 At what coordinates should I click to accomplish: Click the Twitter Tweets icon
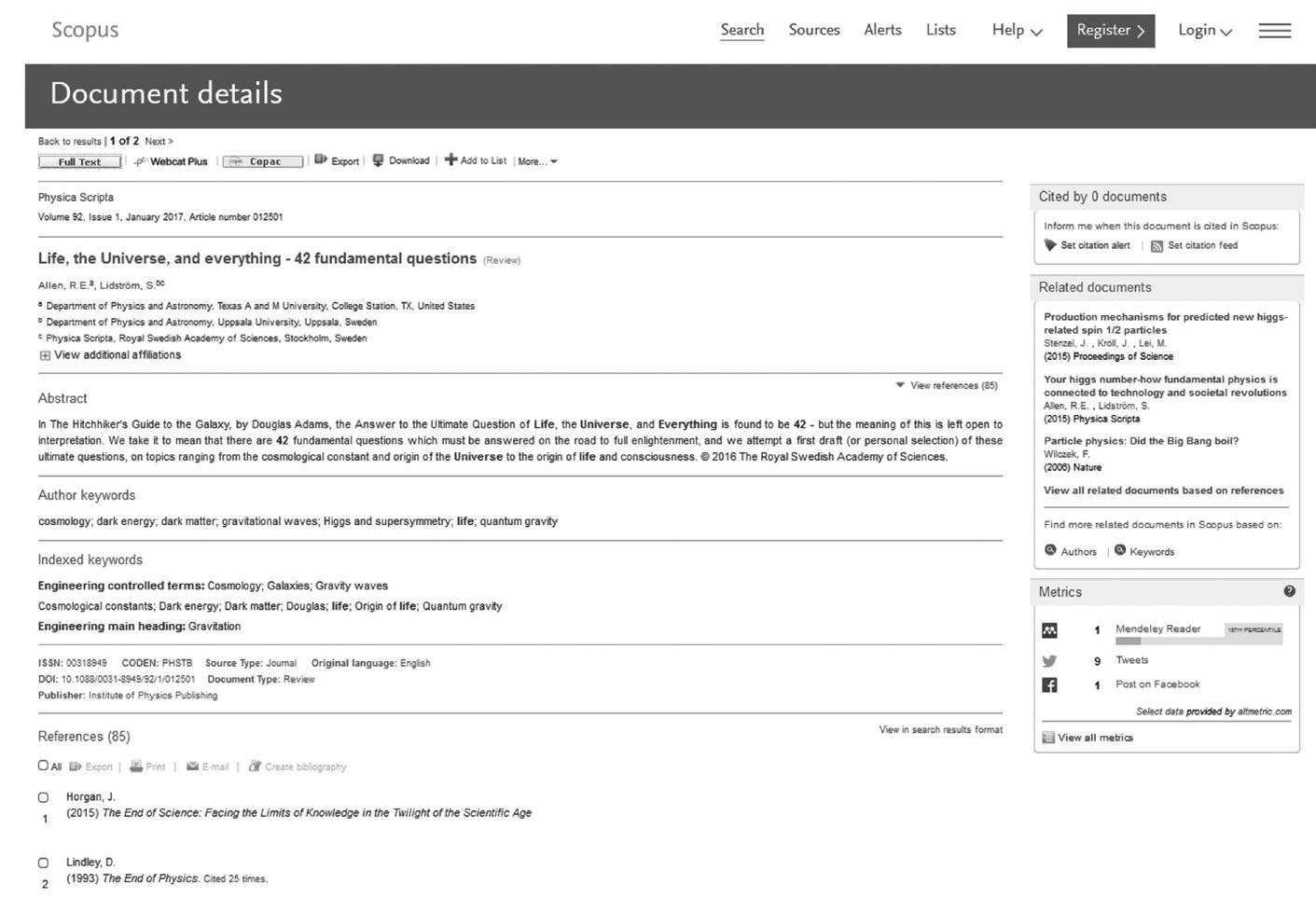(1049, 661)
